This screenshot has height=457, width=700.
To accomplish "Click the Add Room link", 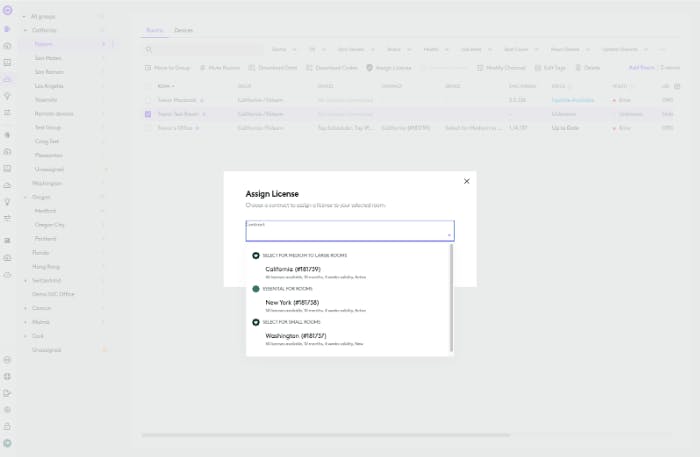I will [640, 68].
